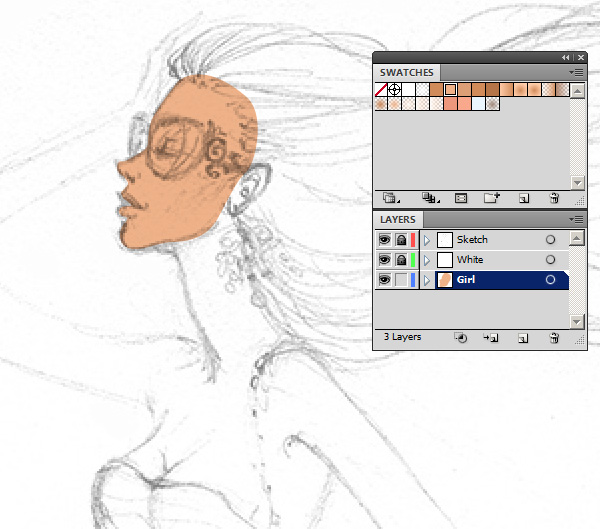Select the None swatch with the red slash
The width and height of the screenshot is (600, 529).
(381, 90)
